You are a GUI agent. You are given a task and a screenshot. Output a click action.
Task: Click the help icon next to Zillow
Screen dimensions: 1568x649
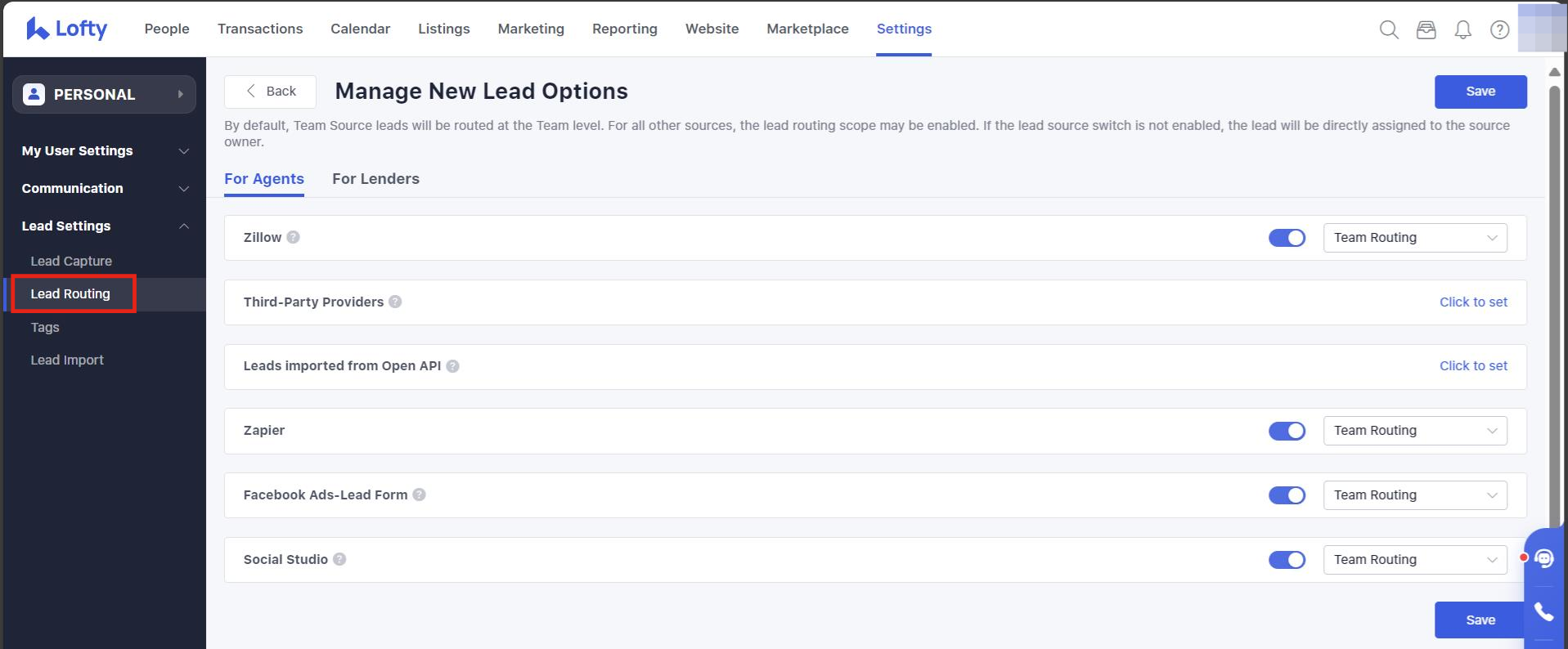(x=293, y=237)
